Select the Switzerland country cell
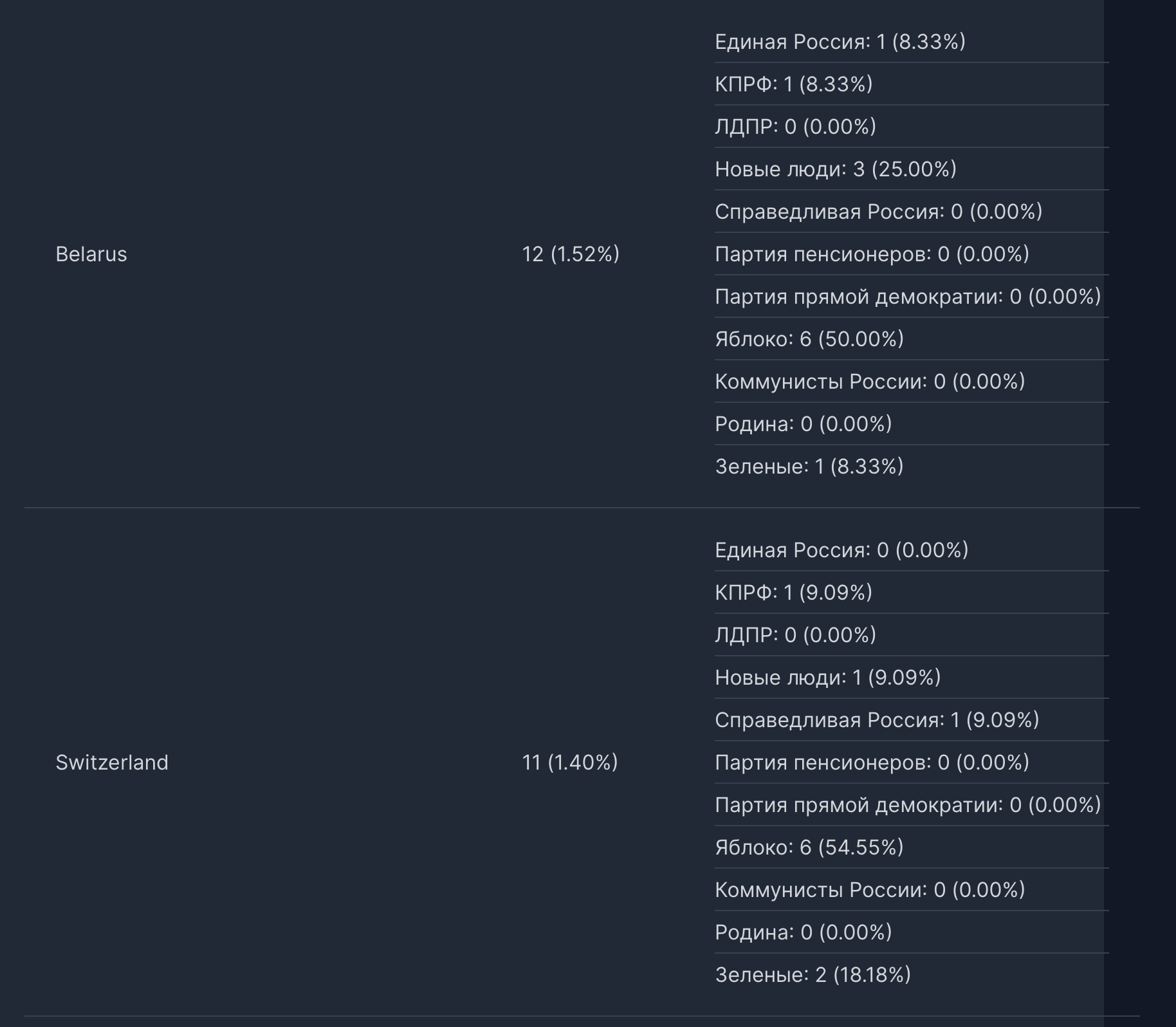1176x1027 pixels. pos(112,763)
